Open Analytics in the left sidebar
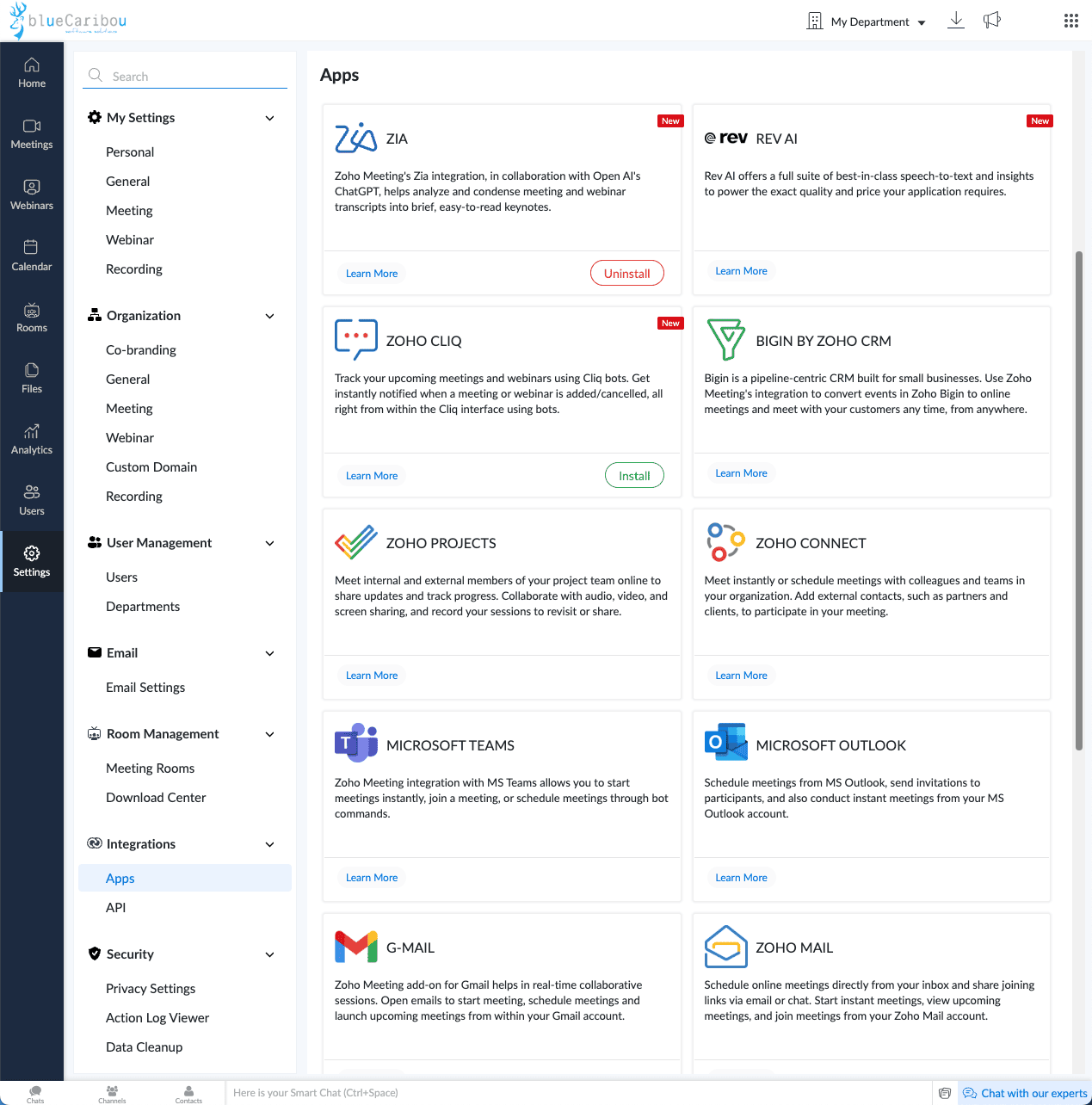Image resolution: width=1092 pixels, height=1105 pixels. 32,439
